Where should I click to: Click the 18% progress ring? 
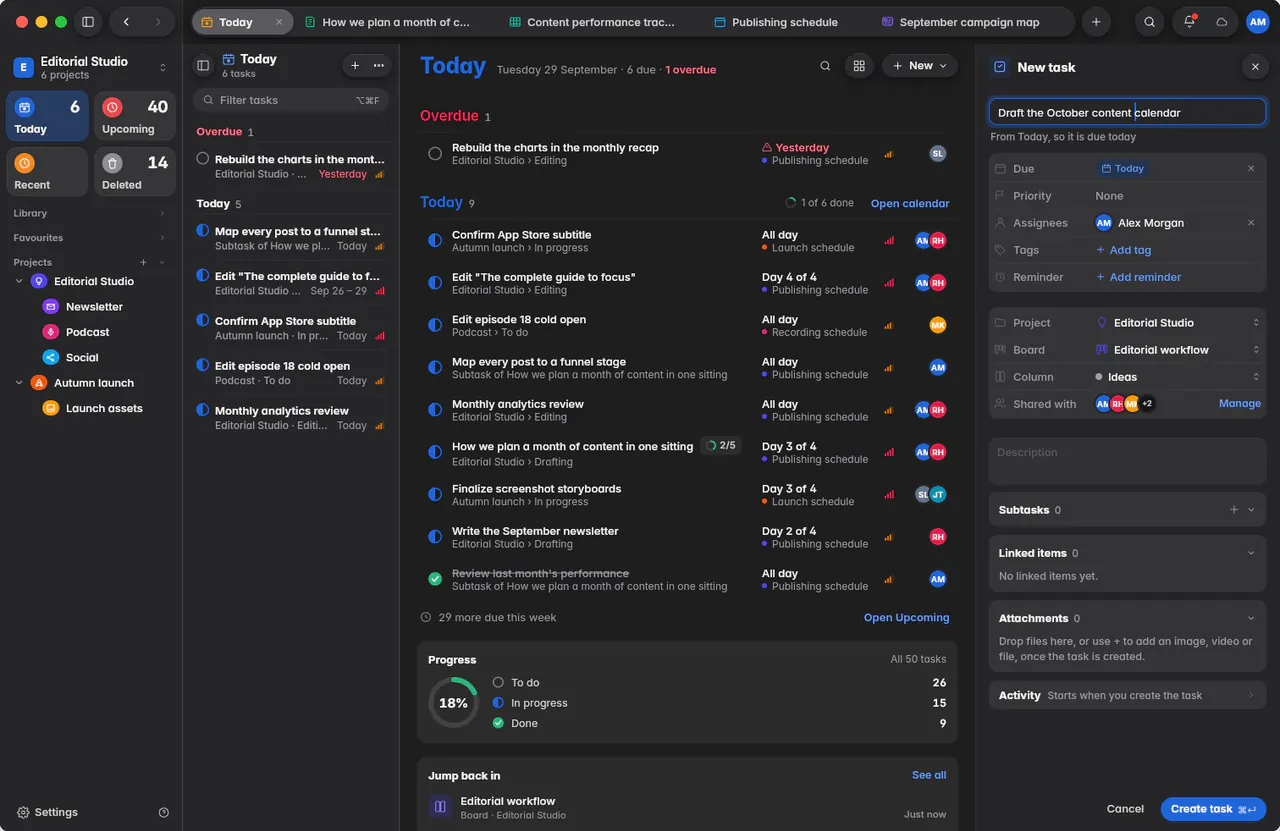(x=453, y=703)
